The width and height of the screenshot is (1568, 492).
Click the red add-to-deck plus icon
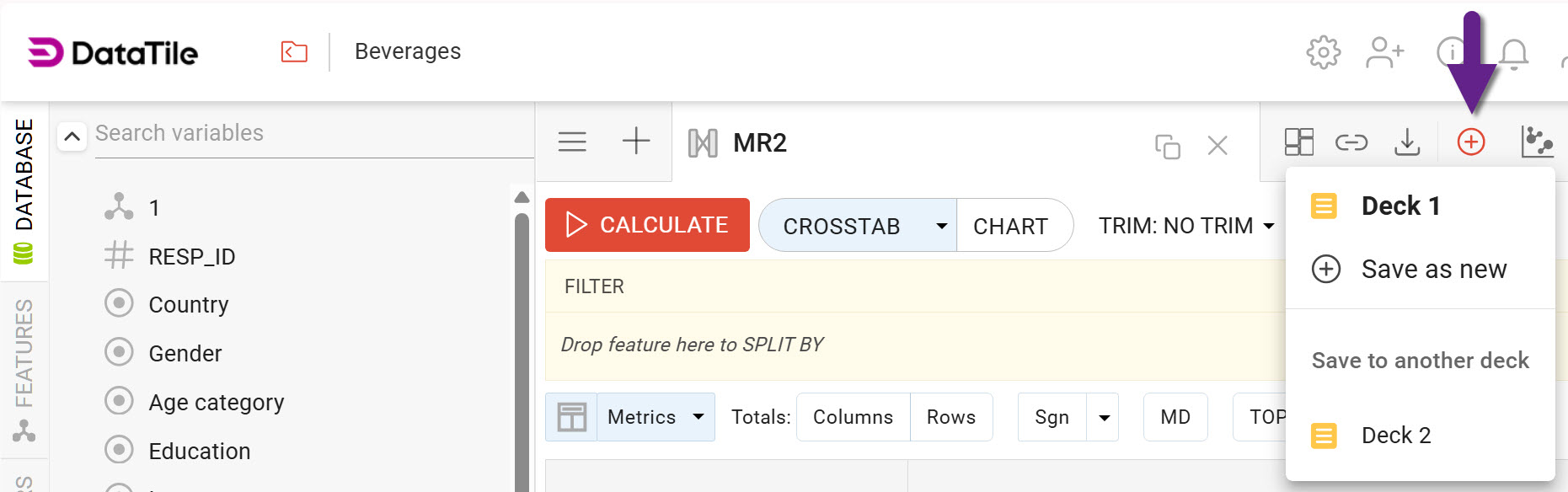point(1470,142)
